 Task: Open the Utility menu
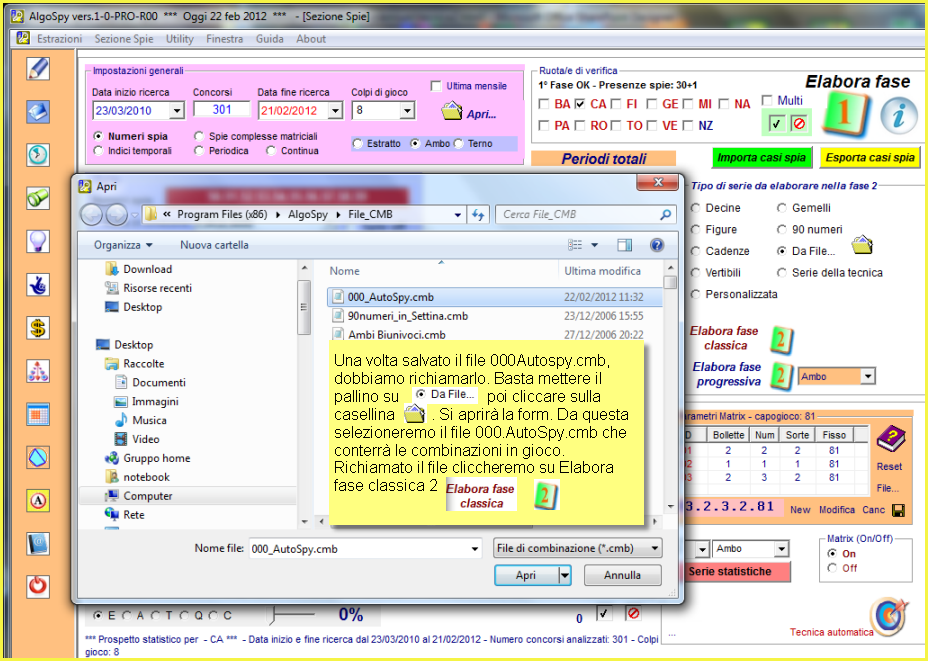pyautogui.click(x=180, y=39)
